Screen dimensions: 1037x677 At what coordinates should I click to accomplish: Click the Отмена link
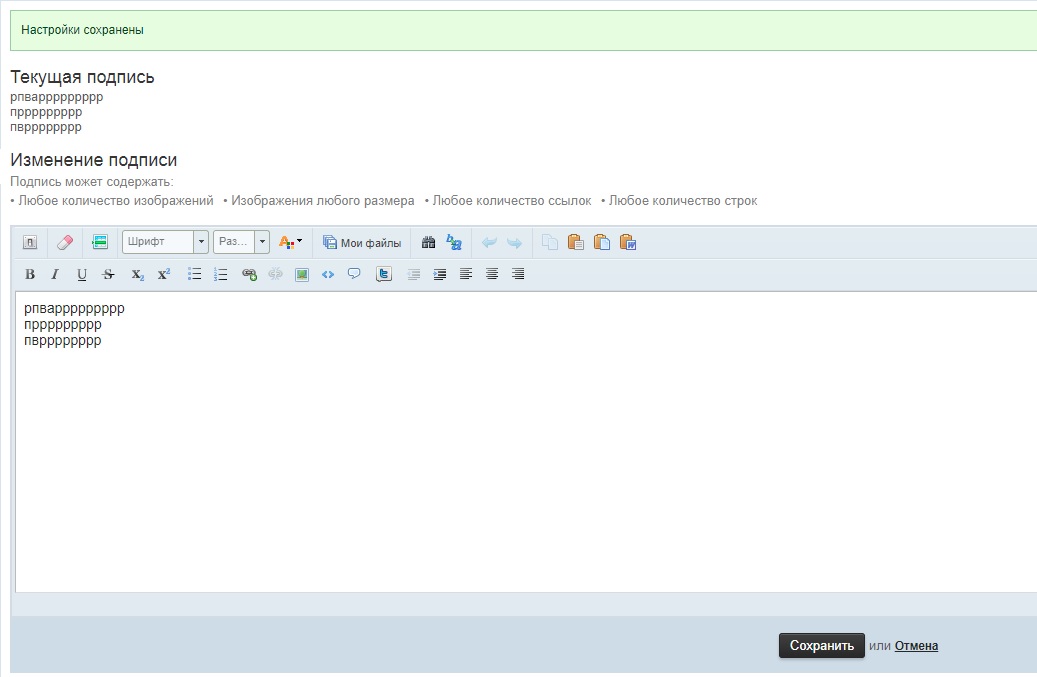pyautogui.click(x=916, y=646)
